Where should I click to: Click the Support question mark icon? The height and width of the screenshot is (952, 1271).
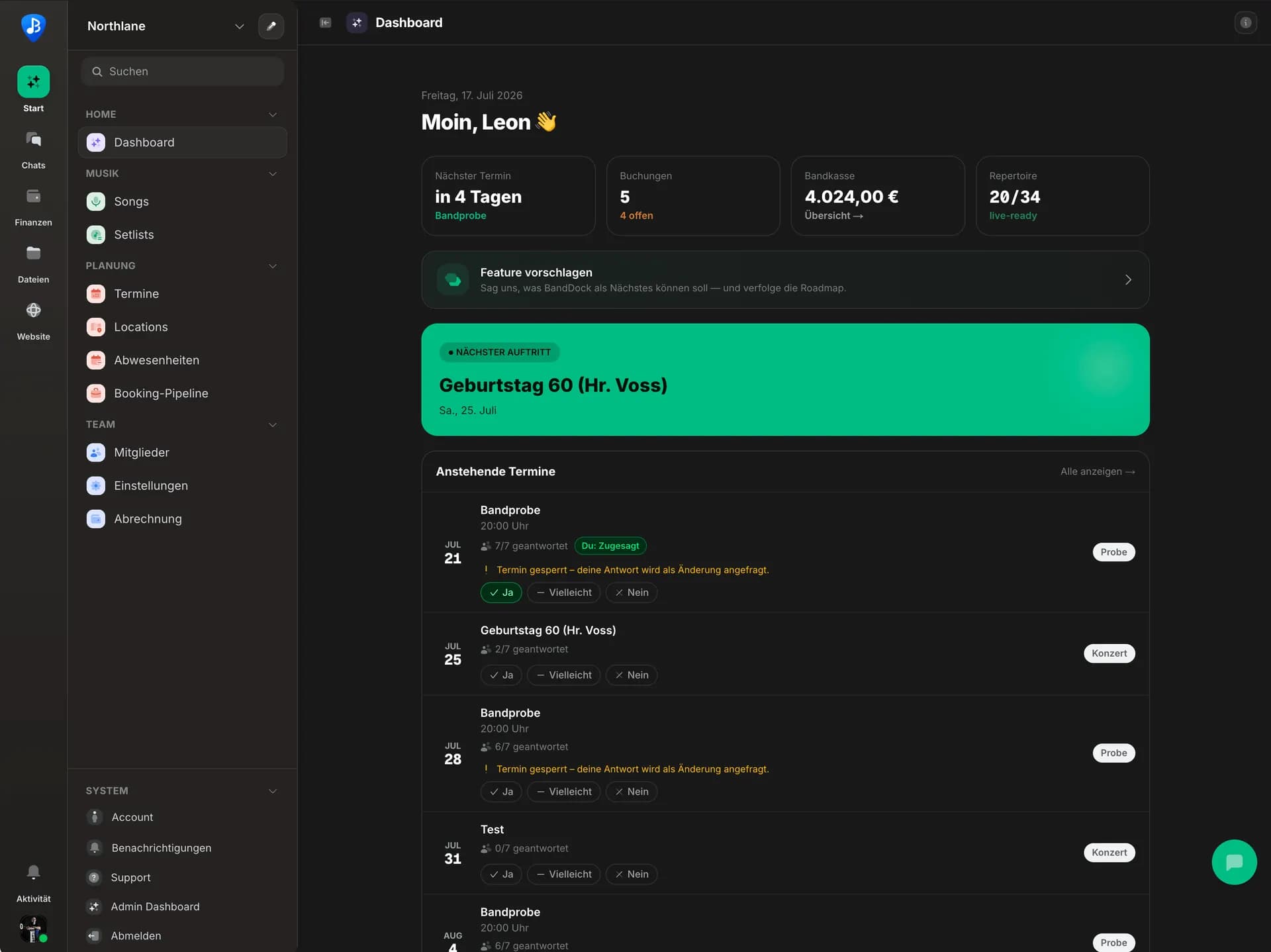coord(95,877)
